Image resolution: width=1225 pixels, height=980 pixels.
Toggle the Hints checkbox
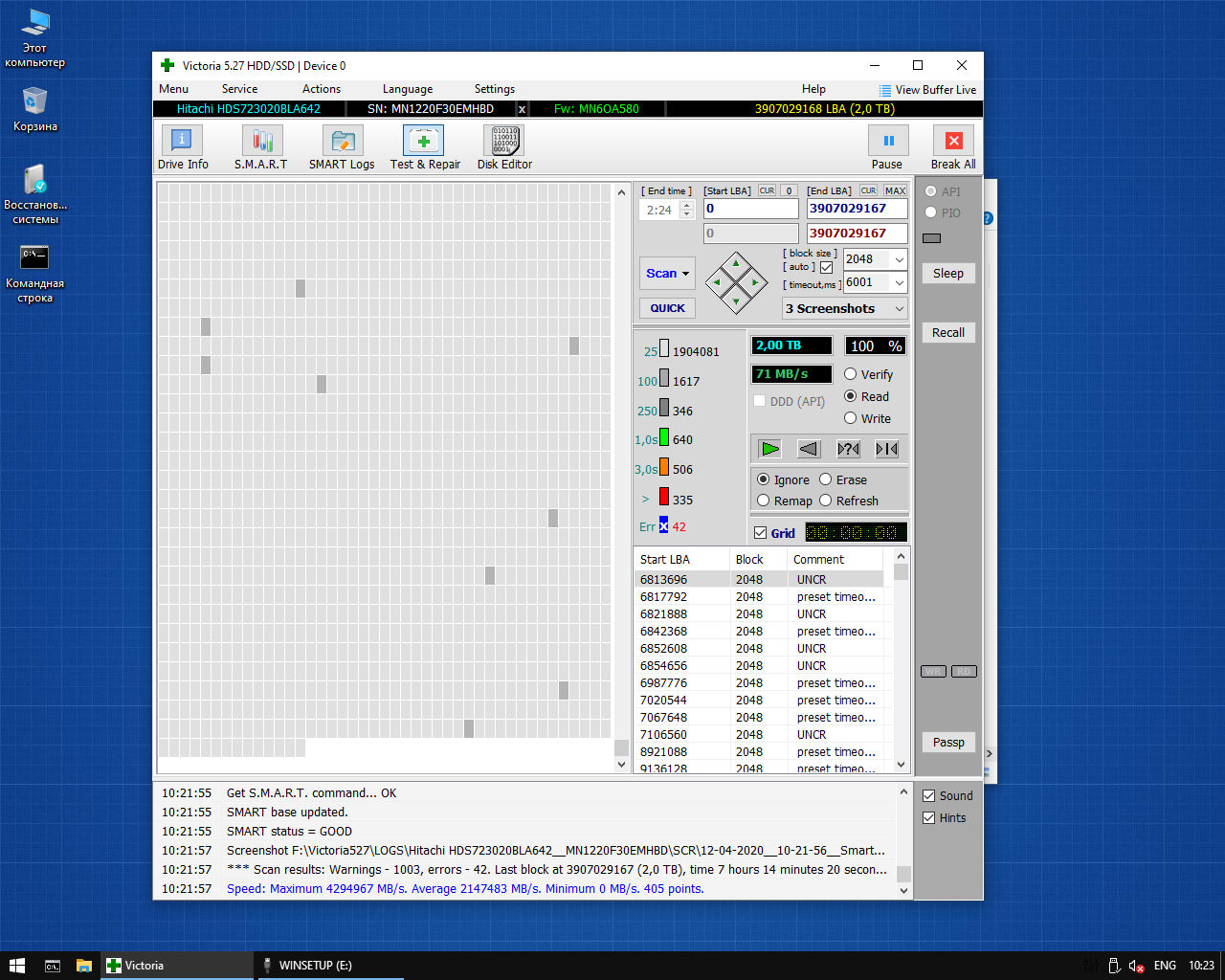(x=928, y=817)
